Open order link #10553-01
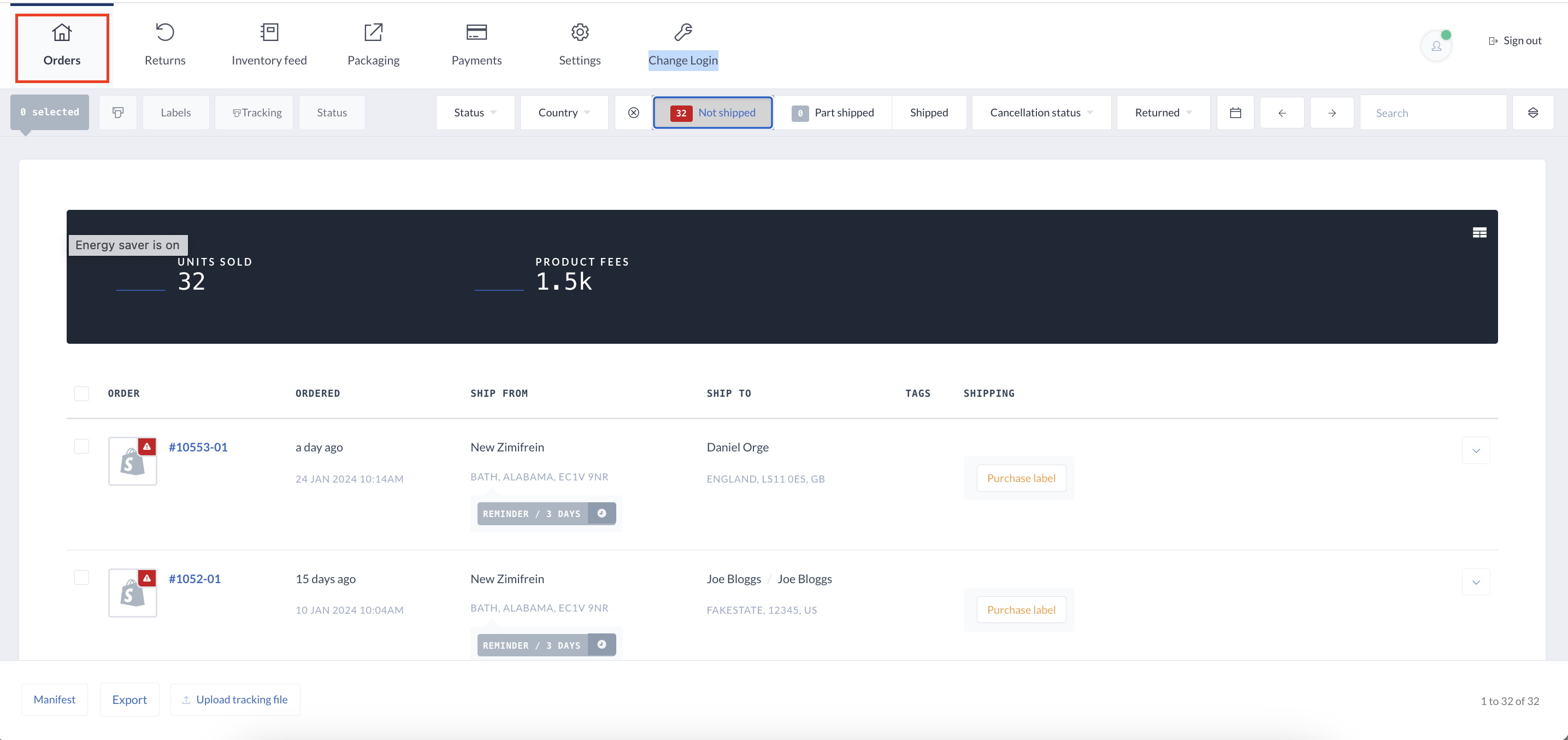The image size is (1568, 740). pyautogui.click(x=198, y=447)
